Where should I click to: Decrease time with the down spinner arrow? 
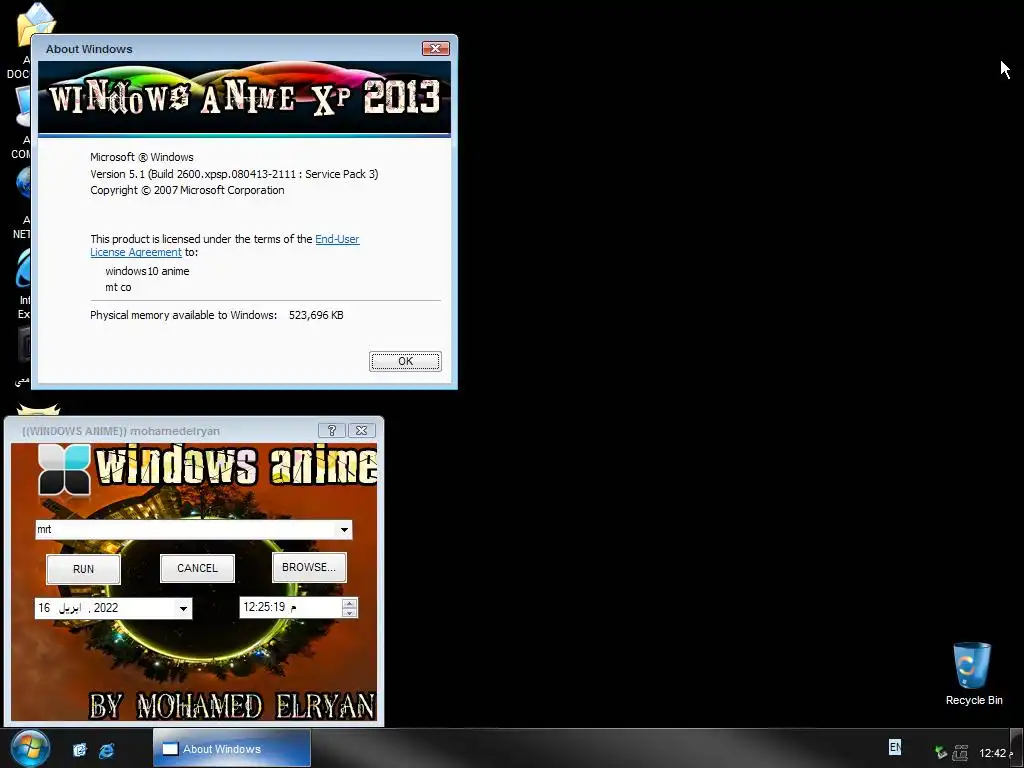pos(350,613)
